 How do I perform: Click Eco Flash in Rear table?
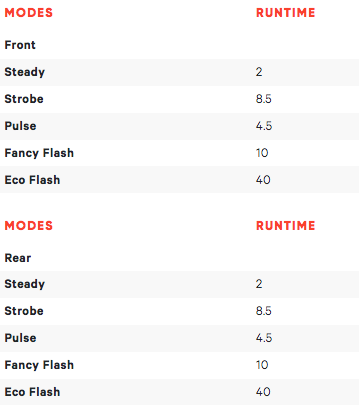point(32,392)
